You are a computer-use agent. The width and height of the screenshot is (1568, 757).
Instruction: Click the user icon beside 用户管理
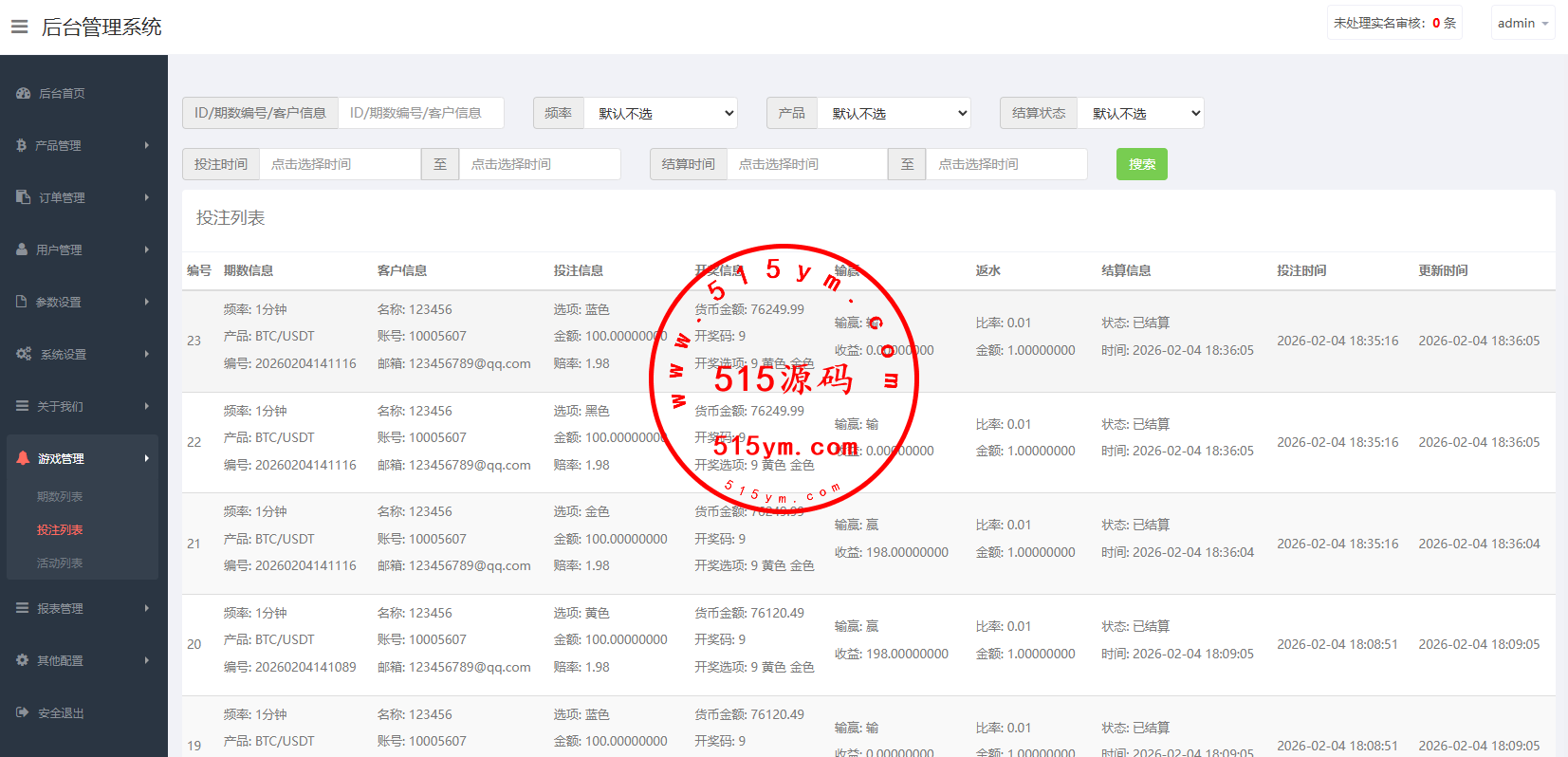22,249
